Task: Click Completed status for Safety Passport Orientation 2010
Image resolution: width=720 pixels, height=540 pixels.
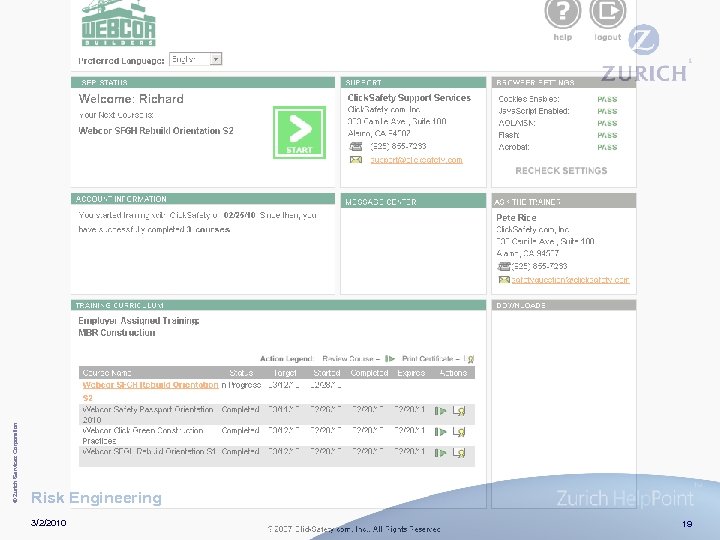Action: click(240, 409)
